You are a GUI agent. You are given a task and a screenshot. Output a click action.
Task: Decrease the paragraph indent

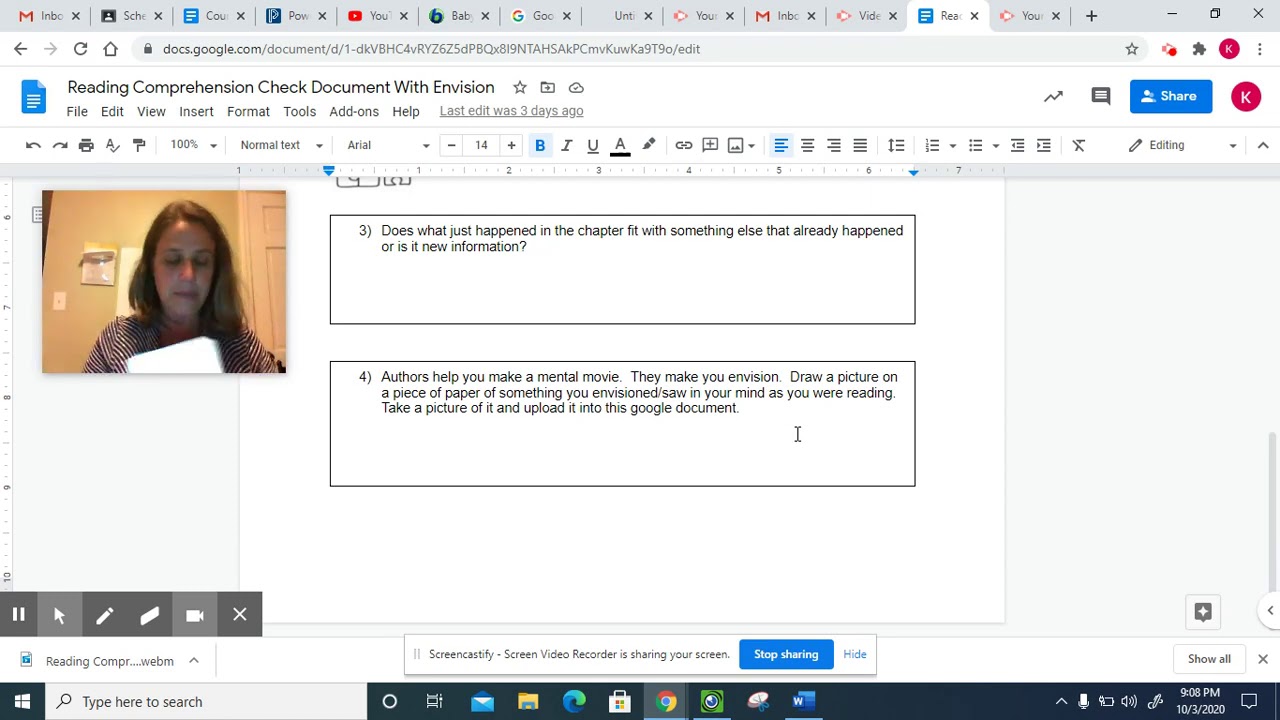pyautogui.click(x=1017, y=145)
